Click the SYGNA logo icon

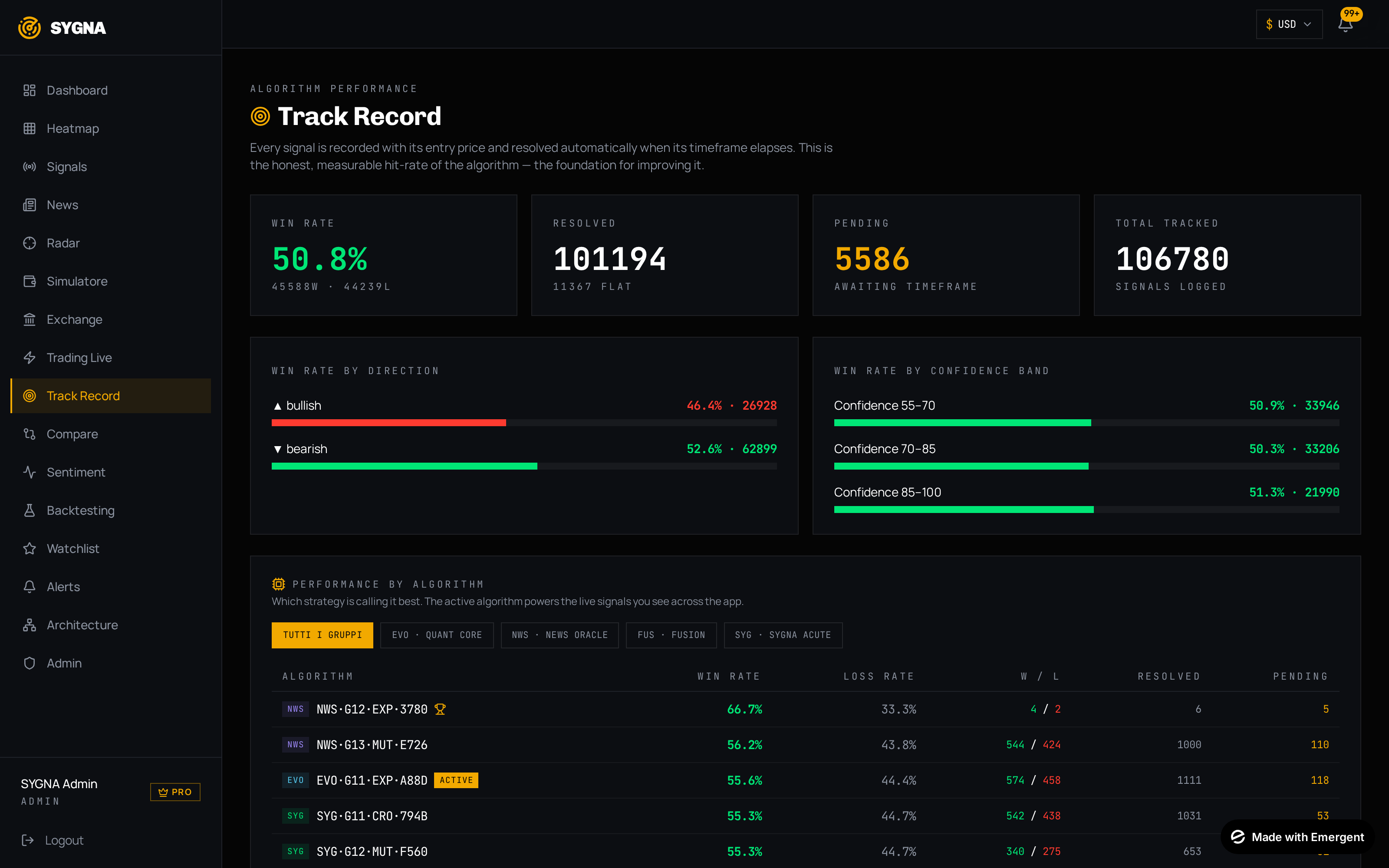(29, 27)
